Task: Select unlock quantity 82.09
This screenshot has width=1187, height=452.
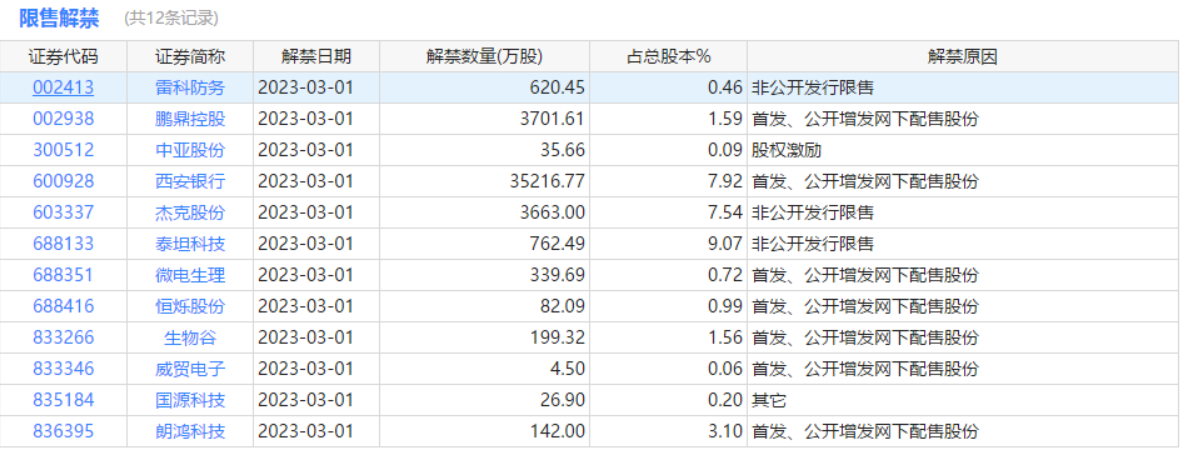Action: pos(562,306)
